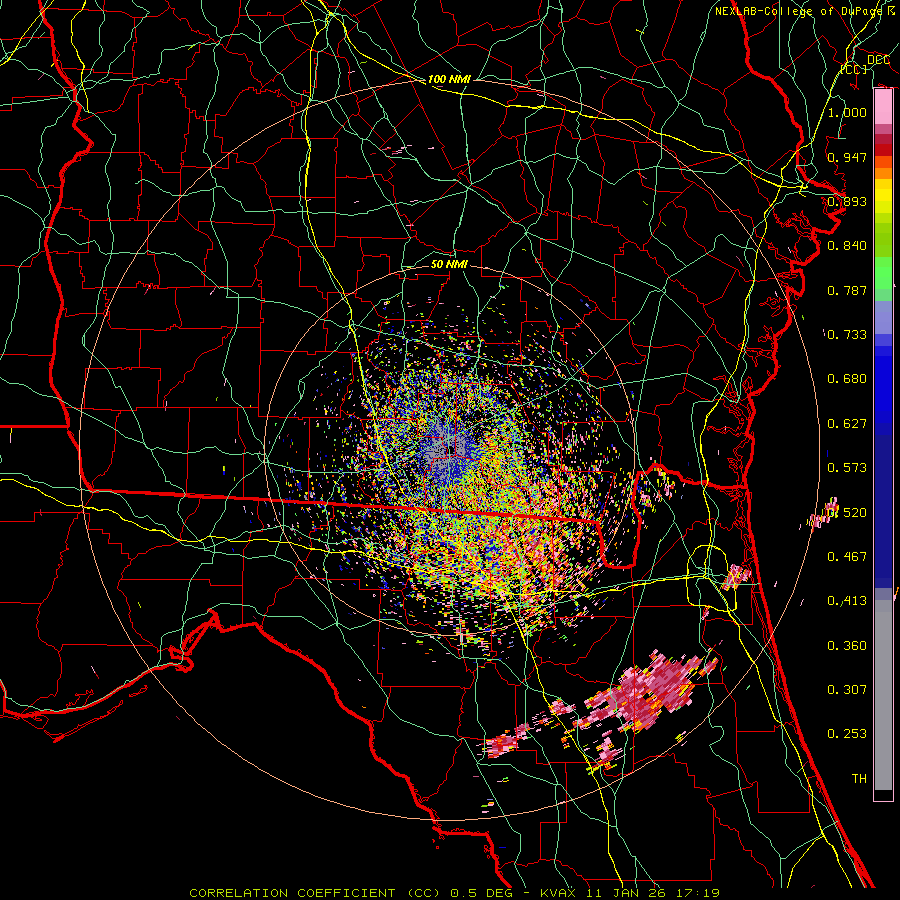This screenshot has height=900, width=900.
Task: Click the 0.520 color scale value
Action: point(847,512)
